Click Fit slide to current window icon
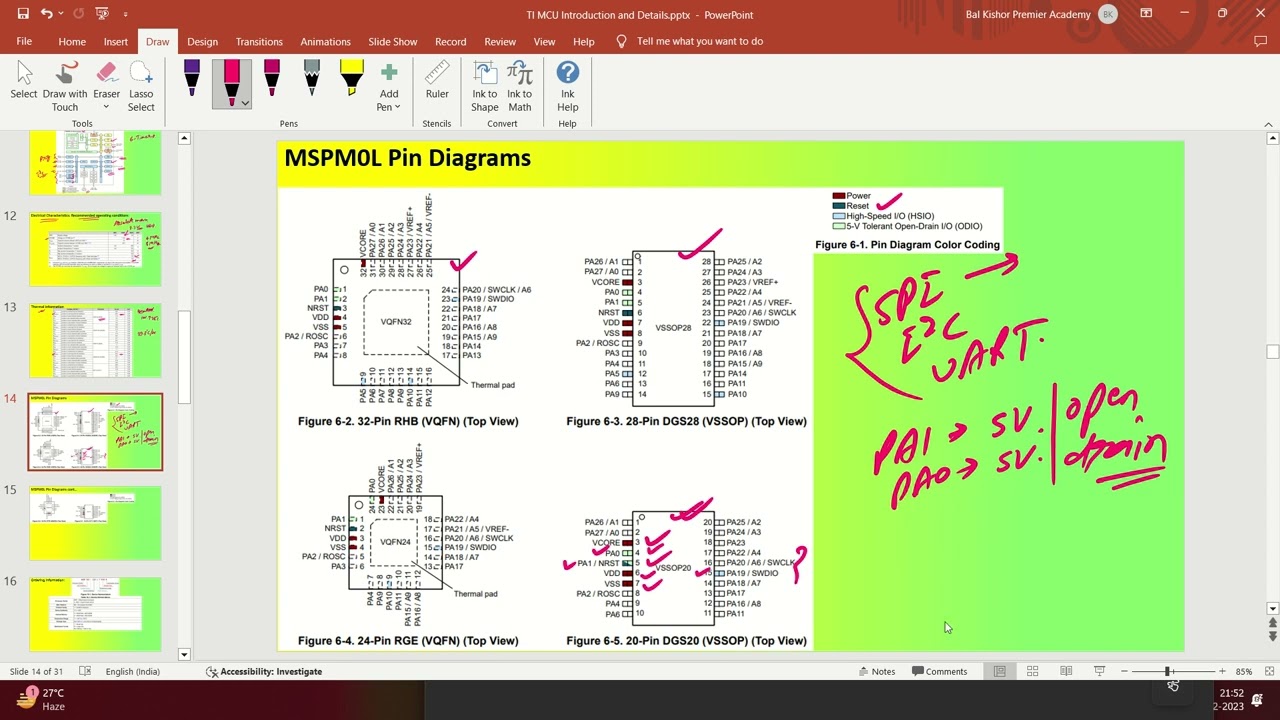The width and height of the screenshot is (1280, 720). tap(1267, 671)
